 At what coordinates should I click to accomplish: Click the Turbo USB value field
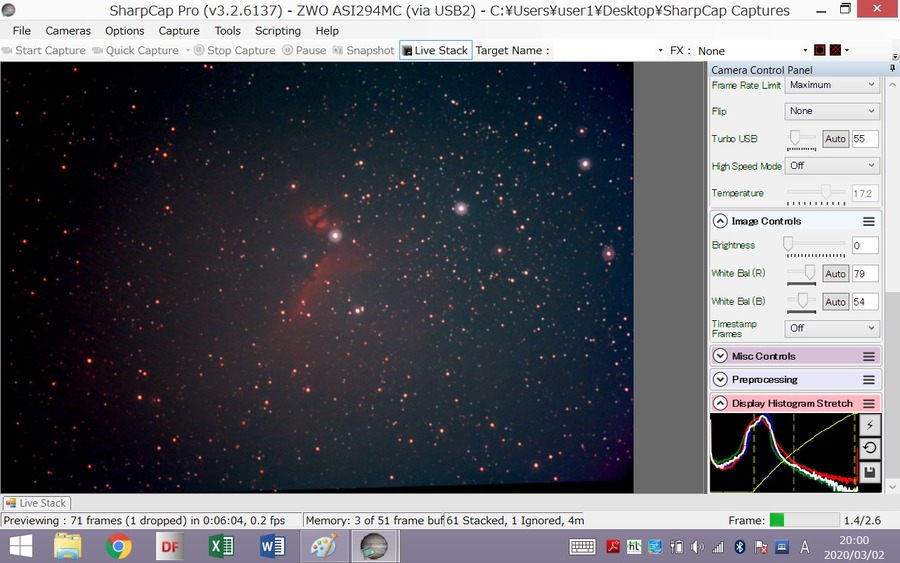click(x=865, y=139)
